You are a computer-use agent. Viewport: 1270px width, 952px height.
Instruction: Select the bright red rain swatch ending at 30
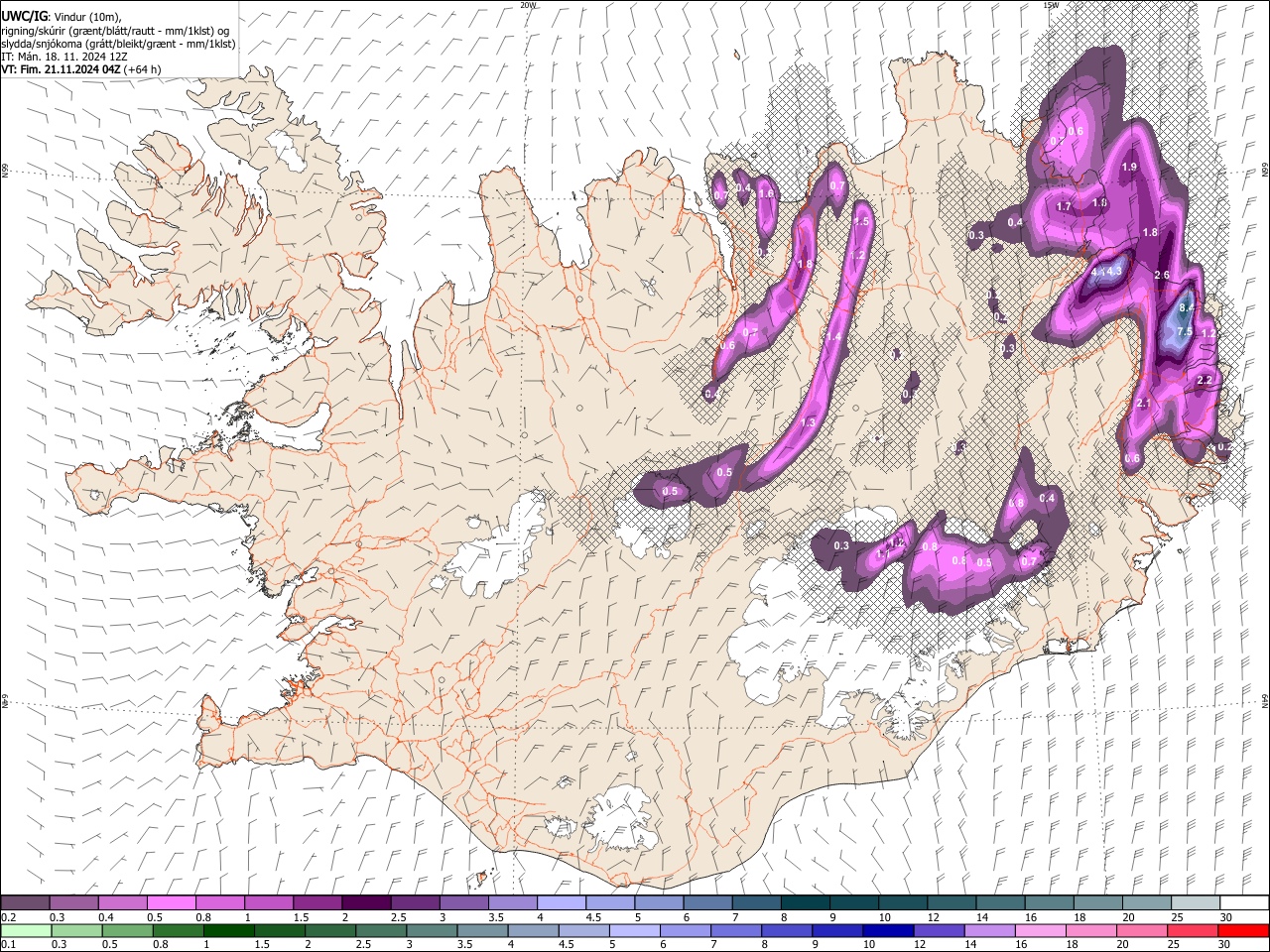[1243, 930]
